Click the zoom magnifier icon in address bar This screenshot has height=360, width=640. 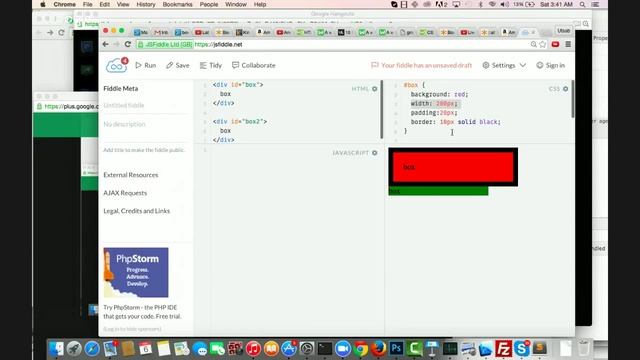click(533, 44)
